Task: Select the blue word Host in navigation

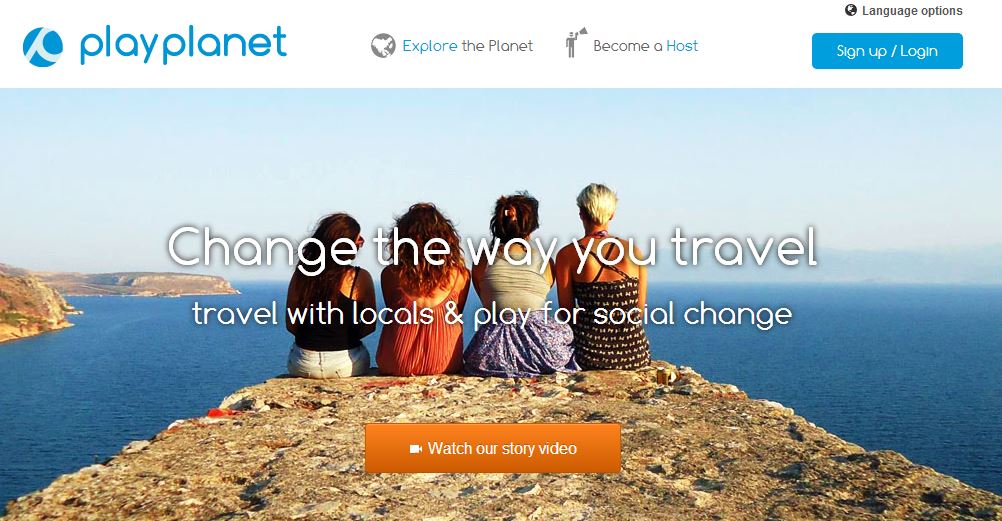Action: click(682, 46)
